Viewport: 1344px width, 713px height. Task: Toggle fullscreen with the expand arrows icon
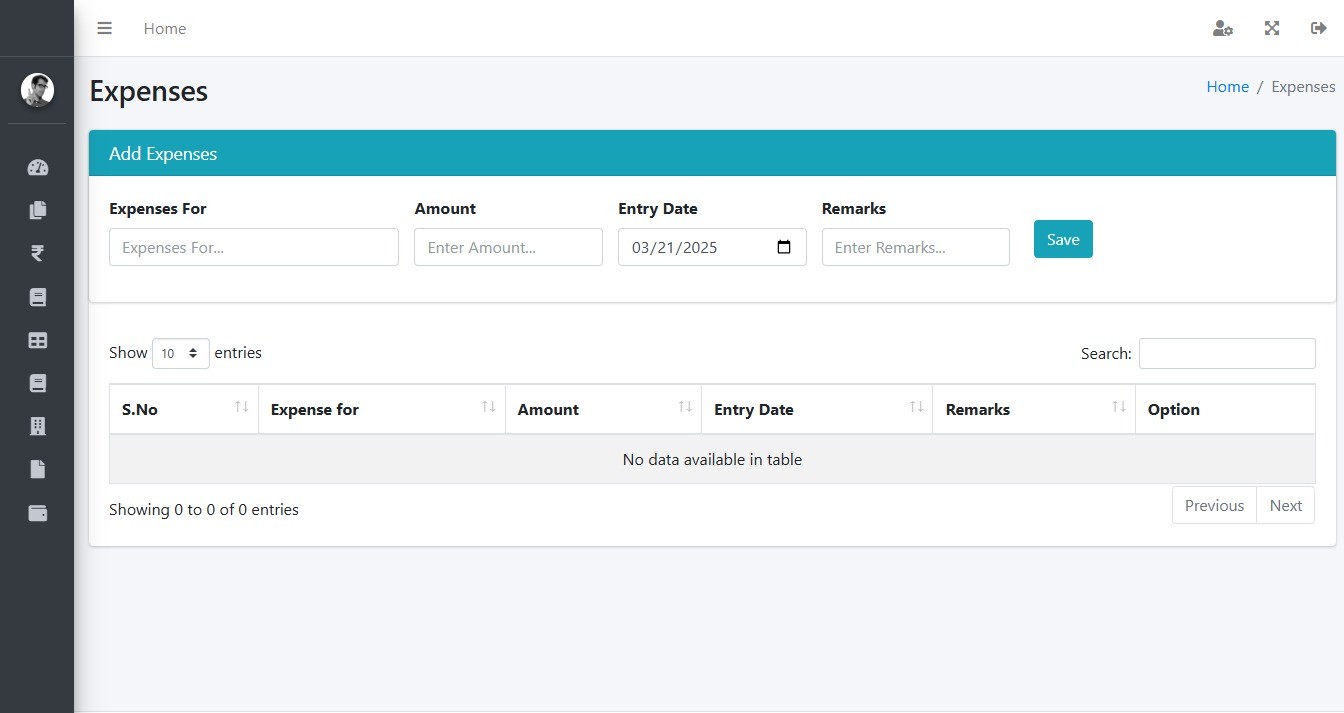point(1272,29)
